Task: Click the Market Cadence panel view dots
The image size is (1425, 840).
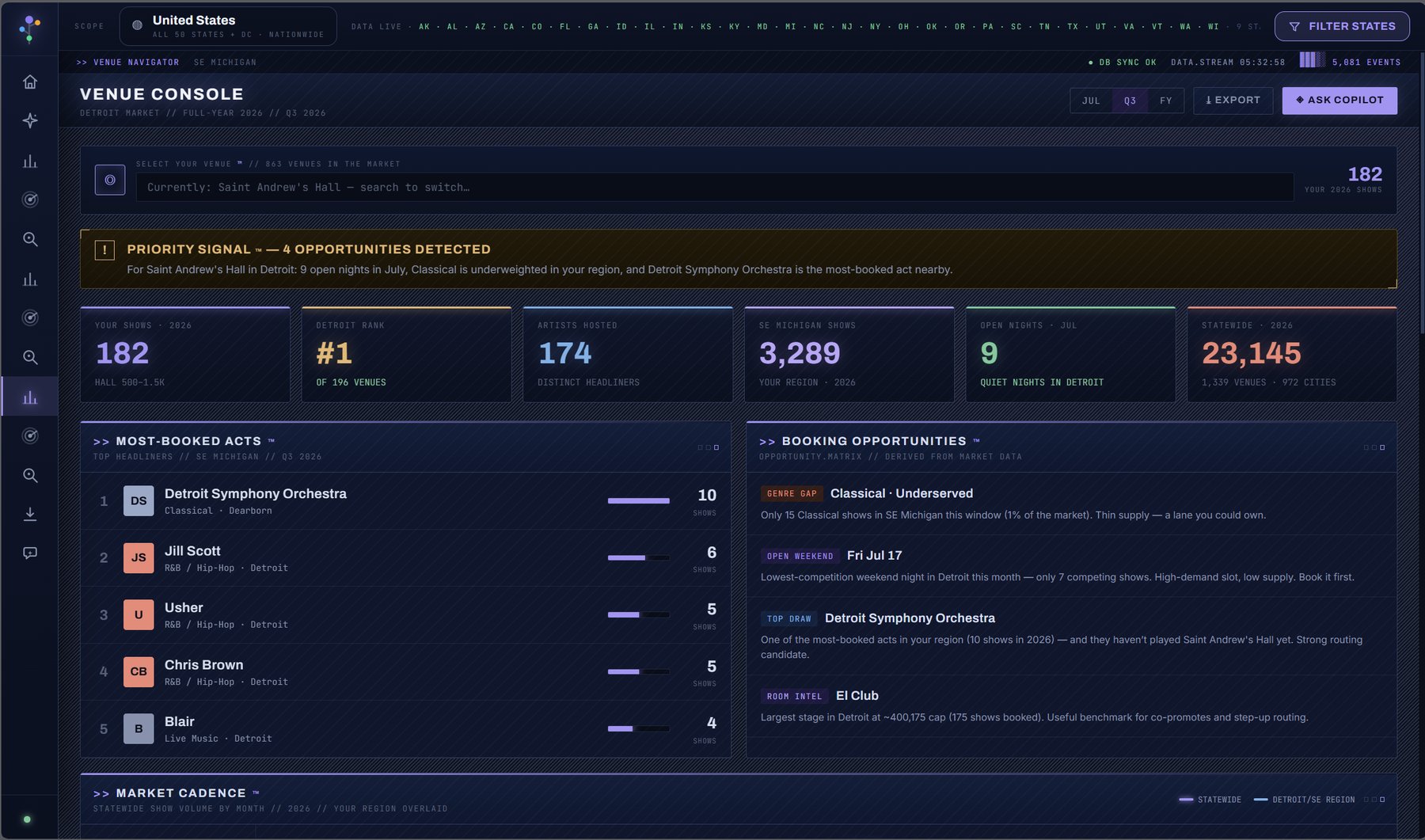Action: tap(1374, 800)
